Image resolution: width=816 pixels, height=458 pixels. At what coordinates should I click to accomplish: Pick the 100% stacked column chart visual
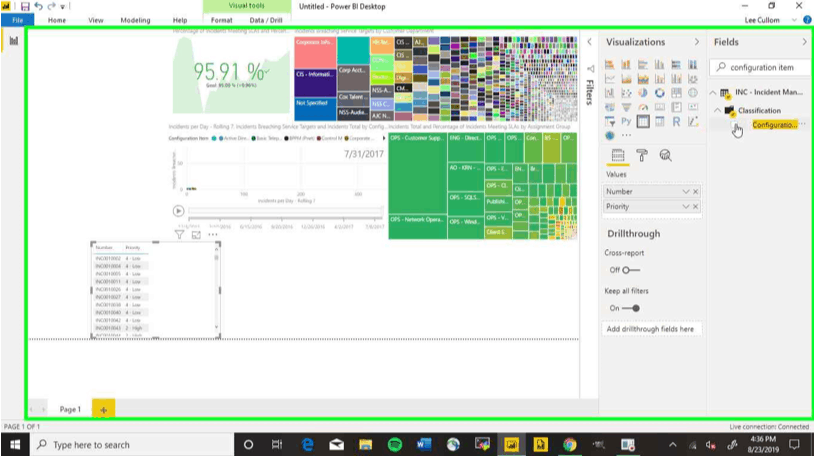point(693,65)
